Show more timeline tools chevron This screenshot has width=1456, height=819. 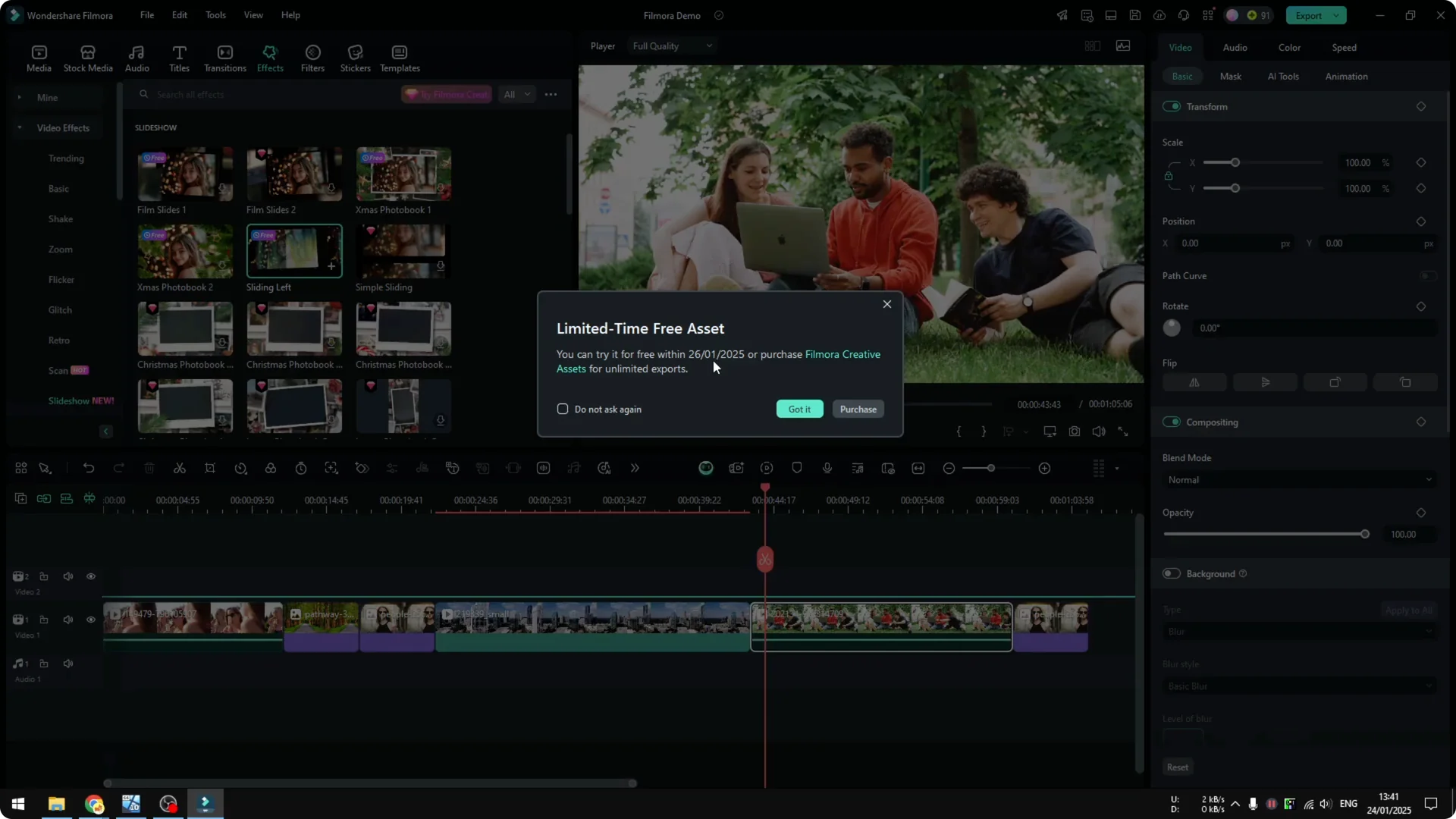point(635,469)
